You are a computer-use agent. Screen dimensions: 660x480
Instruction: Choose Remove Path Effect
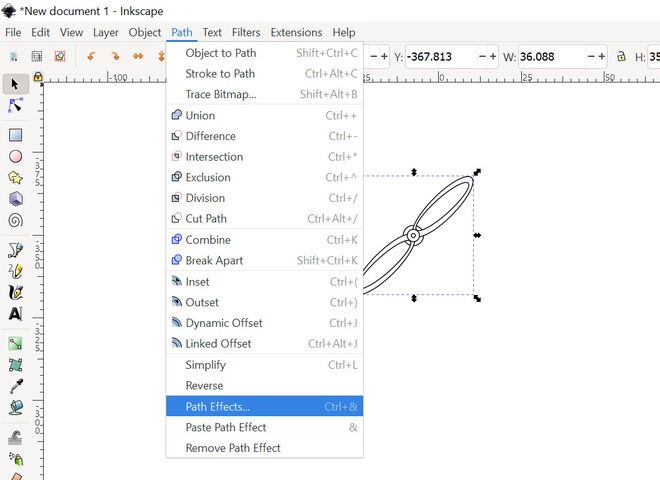click(265, 448)
